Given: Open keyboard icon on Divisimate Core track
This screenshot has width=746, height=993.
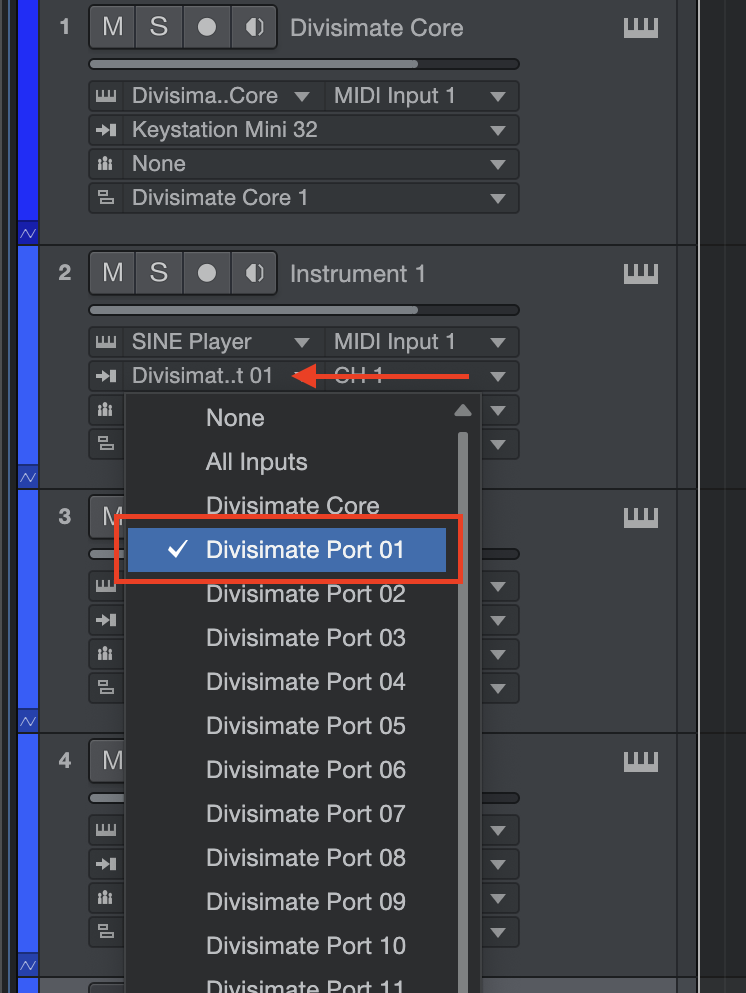Looking at the screenshot, I should [x=641, y=28].
